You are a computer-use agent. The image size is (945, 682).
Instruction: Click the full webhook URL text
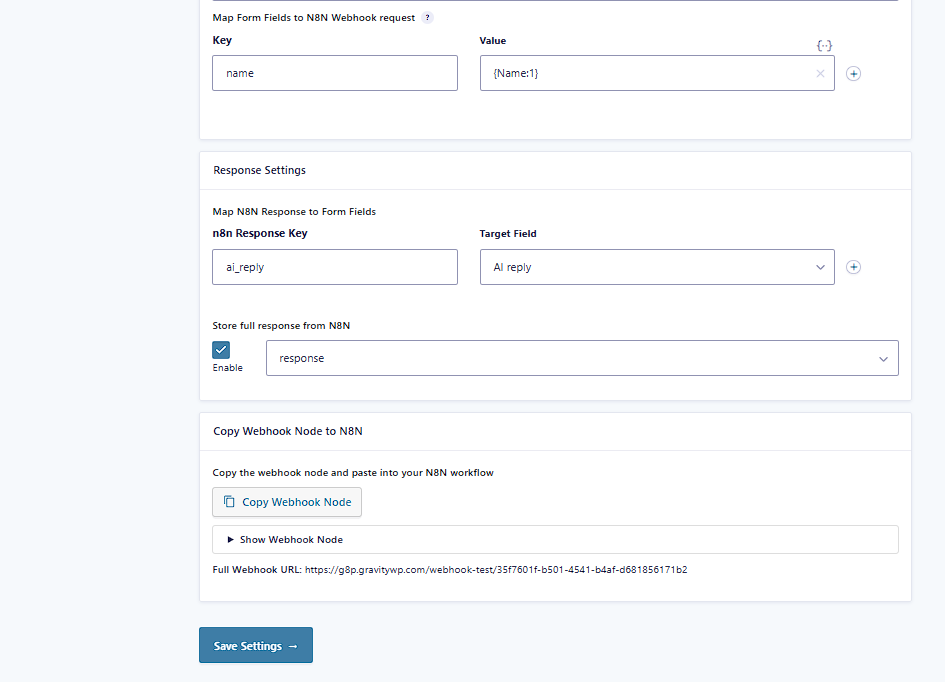[495, 570]
